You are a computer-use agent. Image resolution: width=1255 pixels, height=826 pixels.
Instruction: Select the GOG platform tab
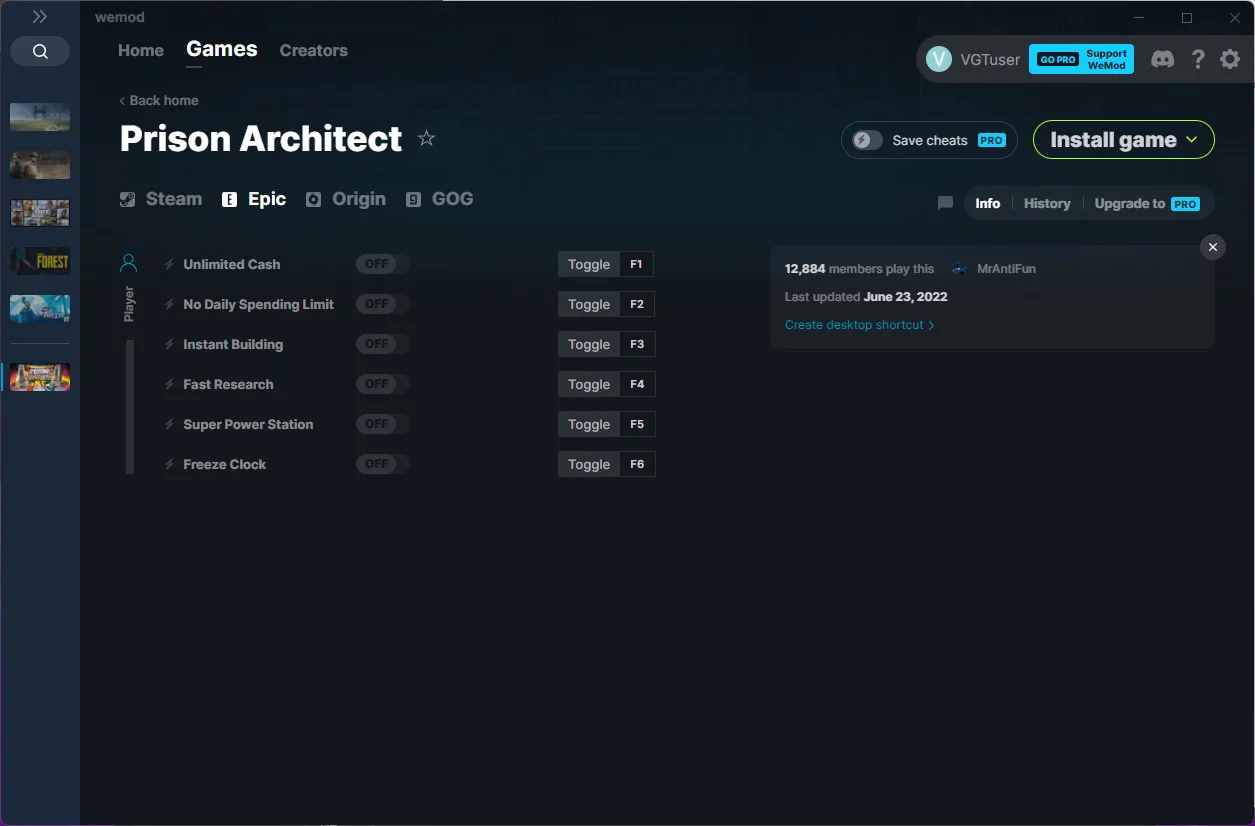(x=440, y=199)
